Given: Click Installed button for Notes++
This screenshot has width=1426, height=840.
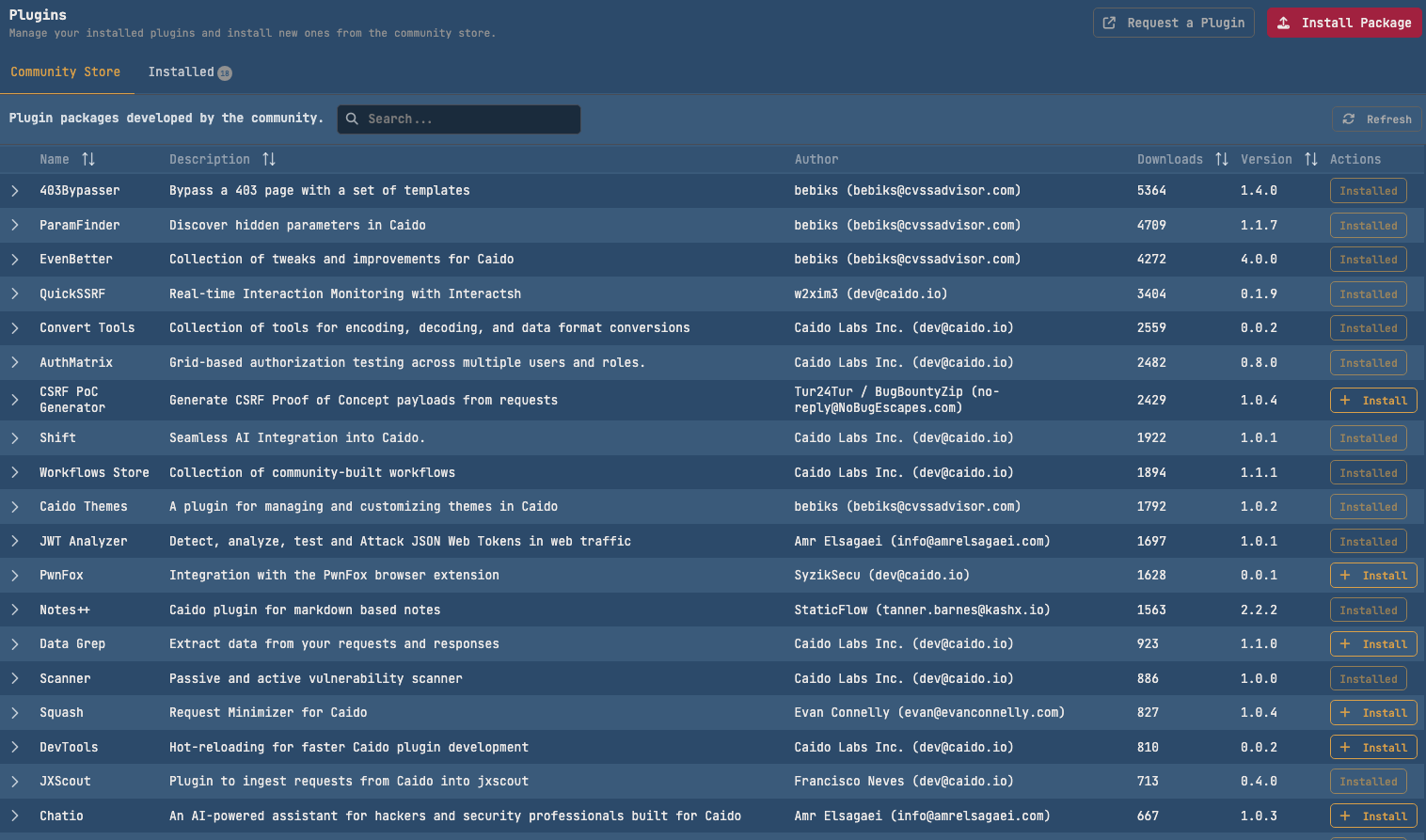Looking at the screenshot, I should 1369,610.
